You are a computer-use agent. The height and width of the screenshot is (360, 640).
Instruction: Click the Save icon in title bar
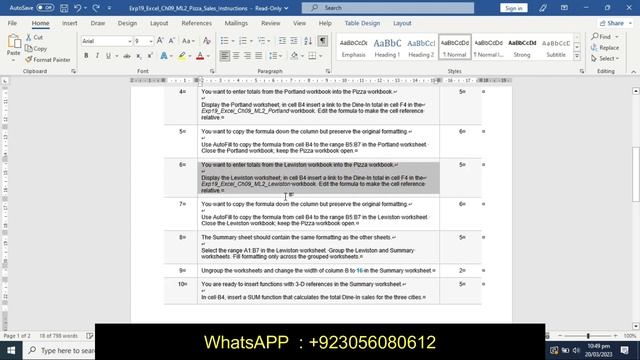(64, 8)
